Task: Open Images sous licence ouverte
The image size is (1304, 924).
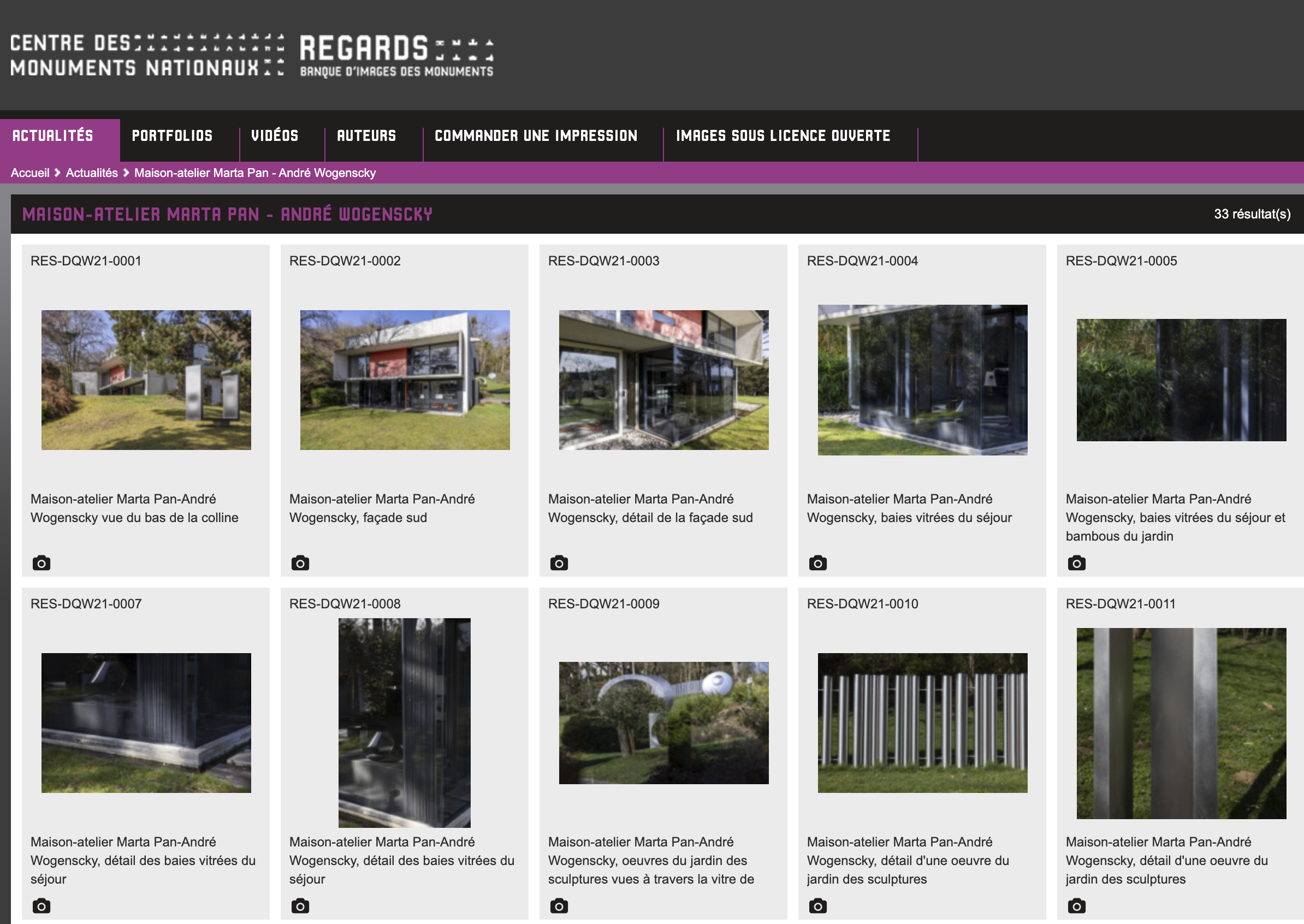Action: tap(783, 136)
